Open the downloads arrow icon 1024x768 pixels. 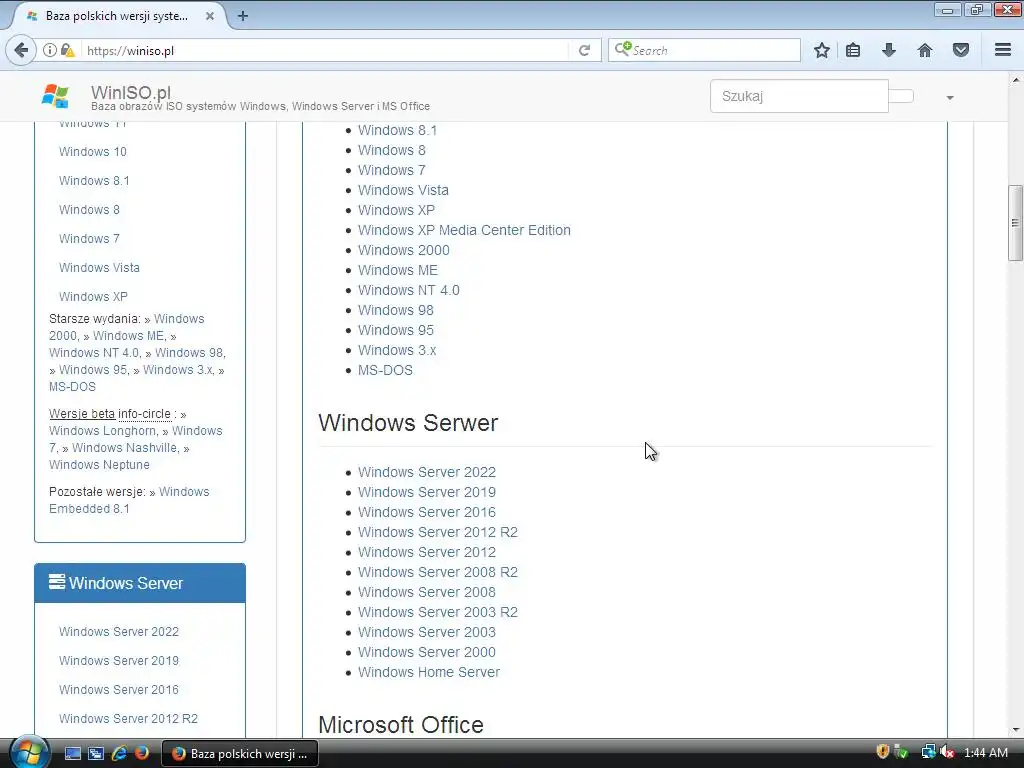pyautogui.click(x=889, y=50)
